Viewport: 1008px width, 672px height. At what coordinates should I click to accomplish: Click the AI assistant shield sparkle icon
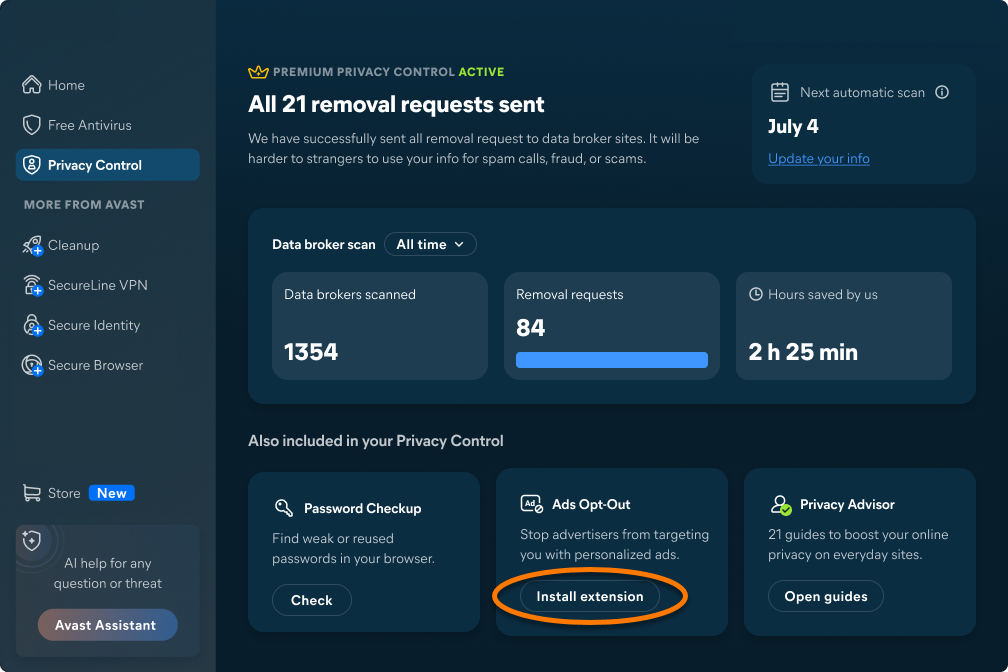[x=32, y=540]
